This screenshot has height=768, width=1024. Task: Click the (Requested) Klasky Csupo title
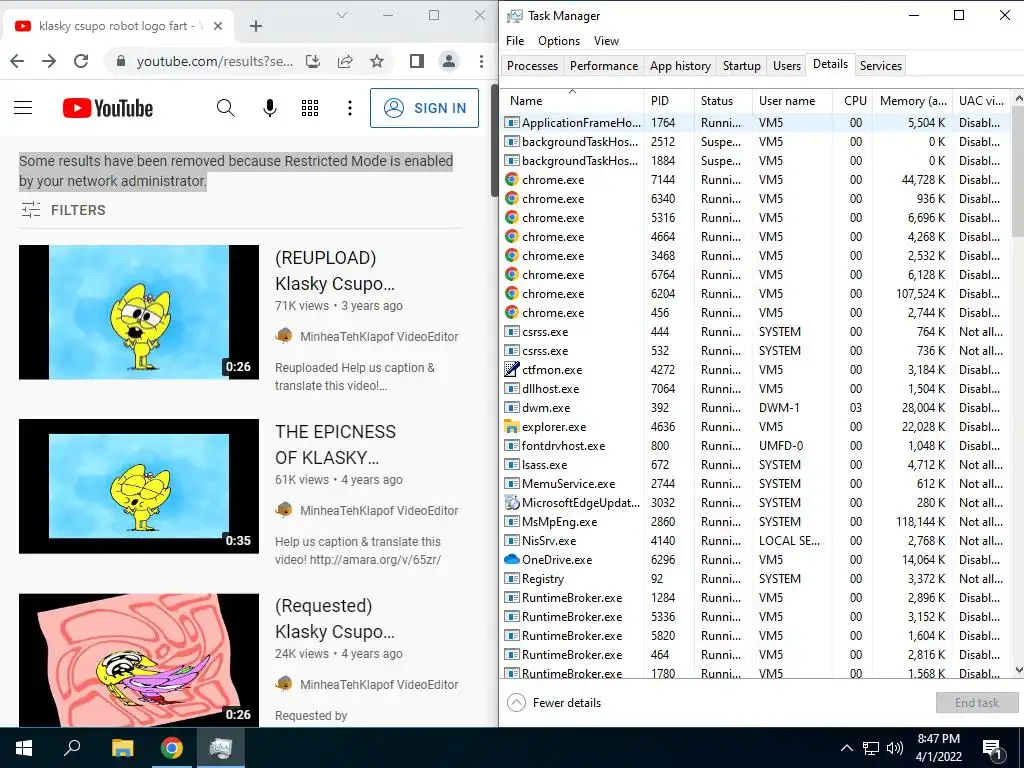pos(334,618)
